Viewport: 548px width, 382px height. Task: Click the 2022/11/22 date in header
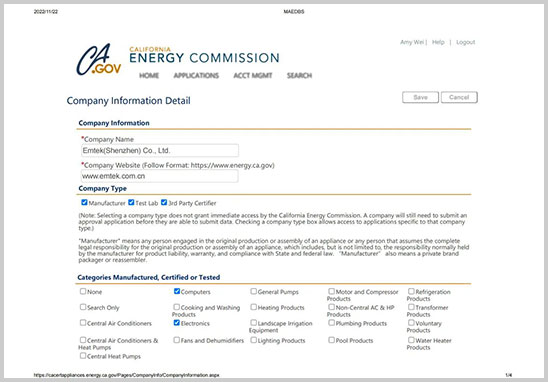[46, 12]
